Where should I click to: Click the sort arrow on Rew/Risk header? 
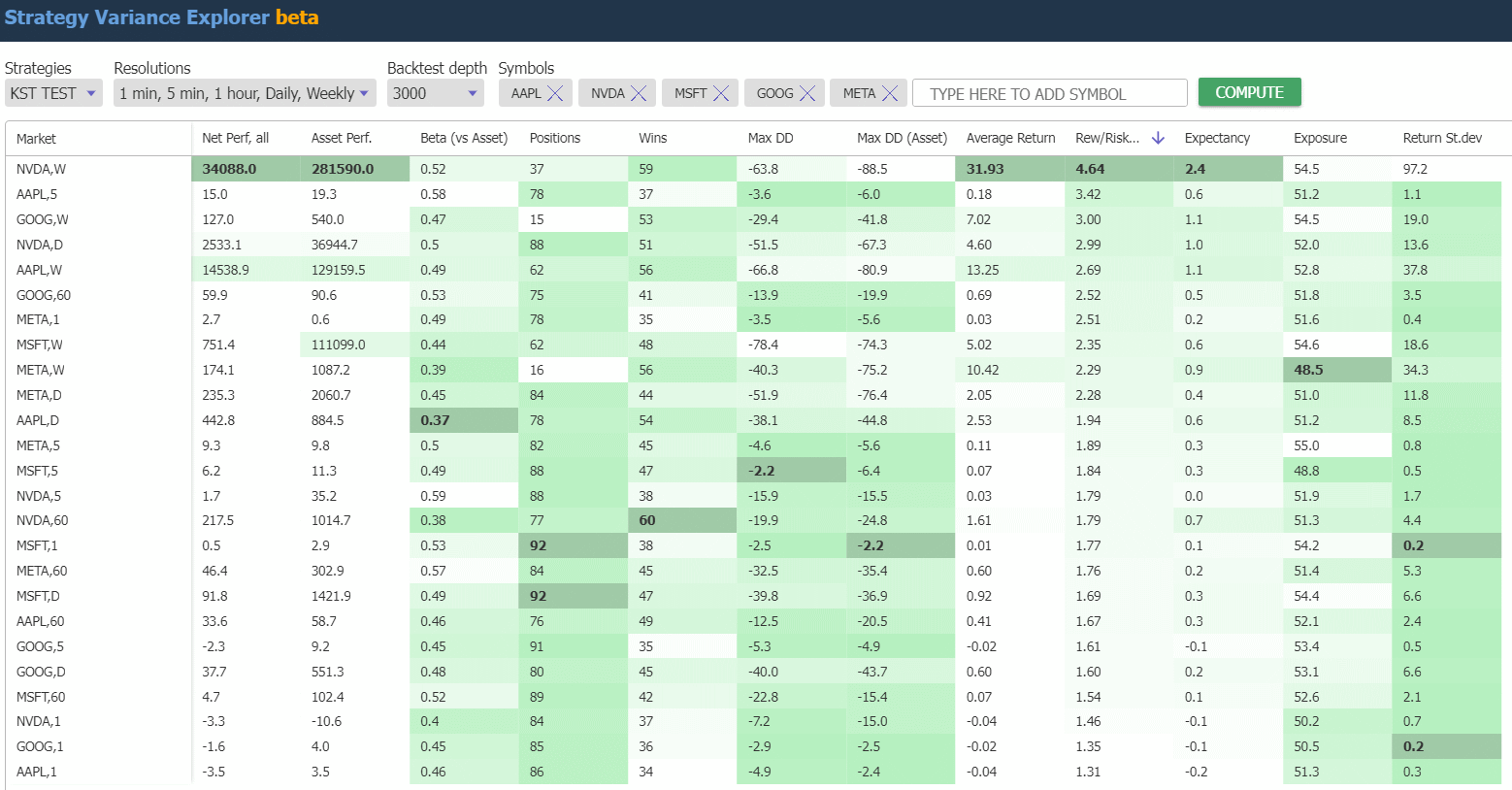[1158, 138]
